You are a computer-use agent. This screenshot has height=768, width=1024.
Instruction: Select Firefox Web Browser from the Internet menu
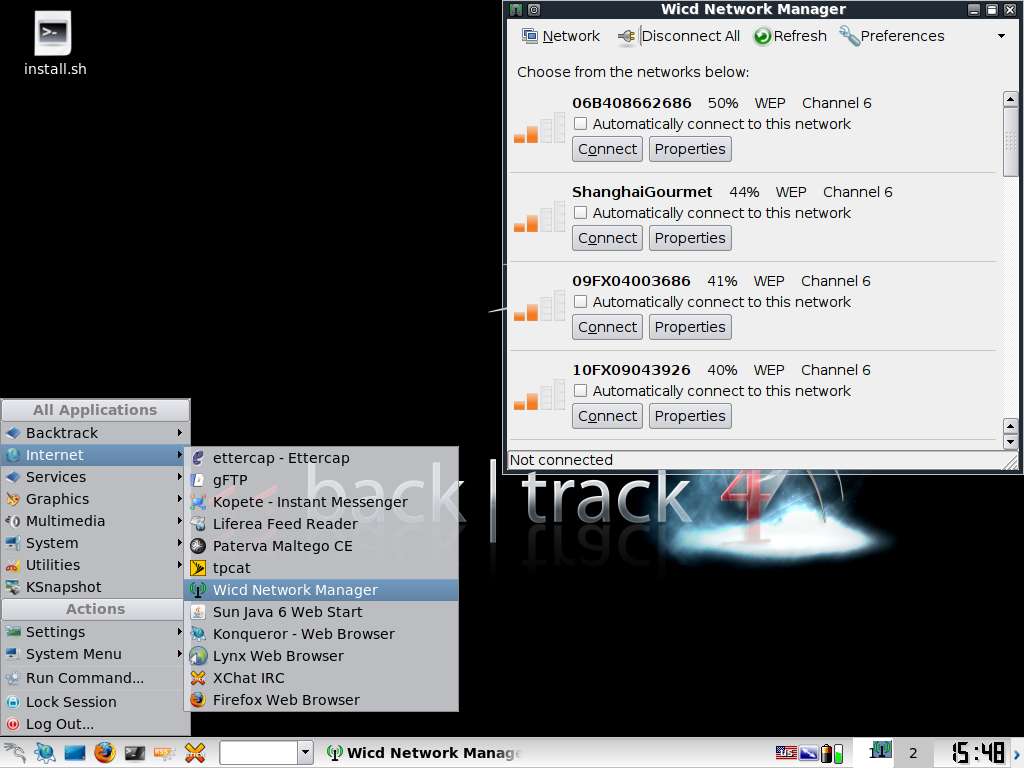(287, 699)
